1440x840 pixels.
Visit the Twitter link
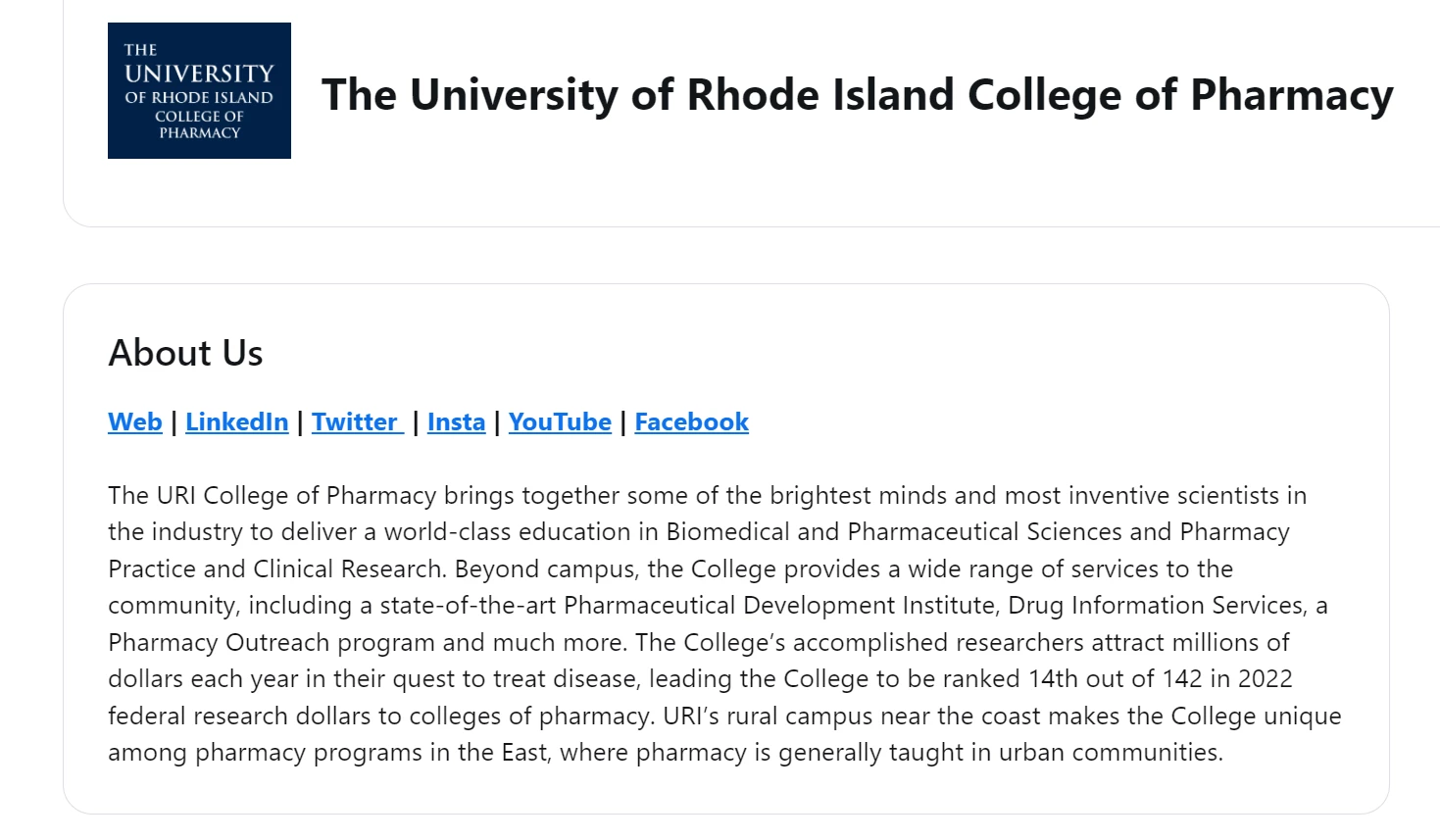(358, 421)
